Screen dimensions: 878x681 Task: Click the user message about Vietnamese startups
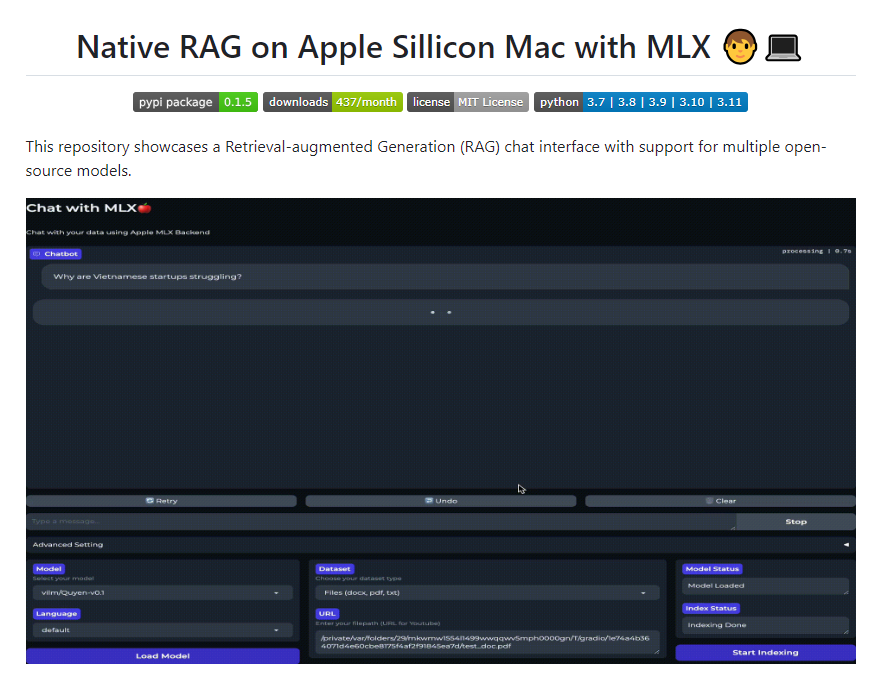click(445, 277)
